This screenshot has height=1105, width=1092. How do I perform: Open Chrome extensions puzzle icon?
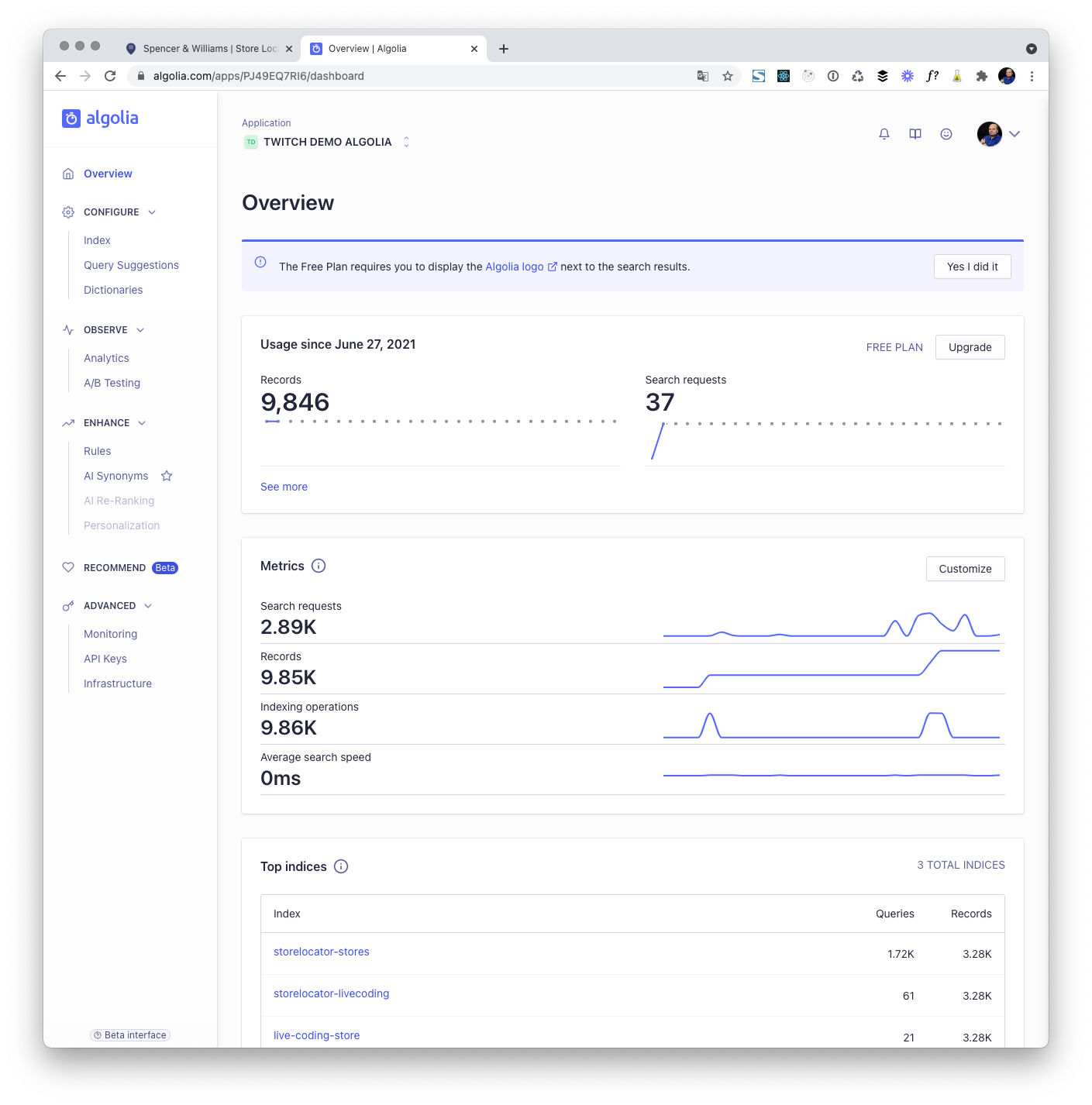tap(982, 76)
